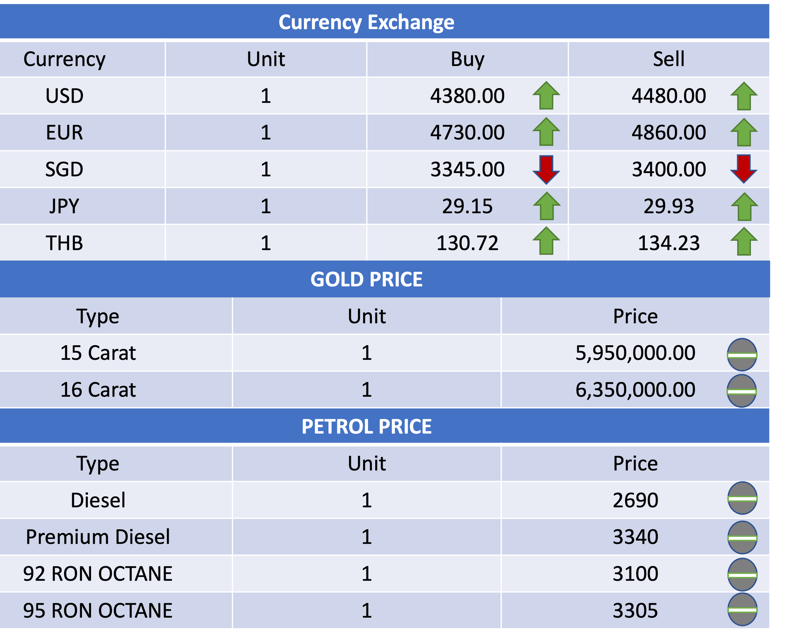Click the unchanged indicator for Diesel price
The height and width of the screenshot is (638, 812).
[x=742, y=499]
